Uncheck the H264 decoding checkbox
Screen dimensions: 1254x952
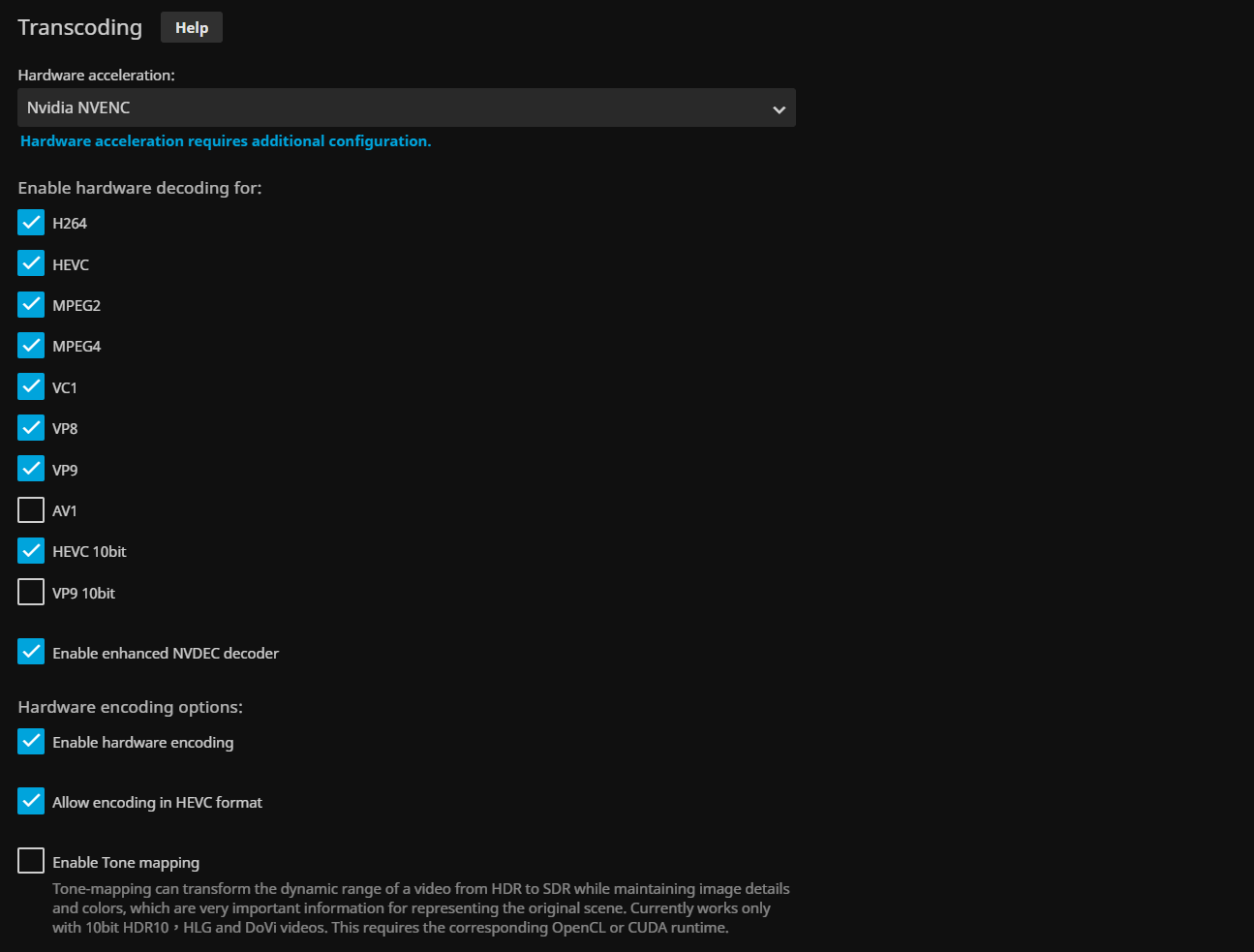tap(31, 223)
